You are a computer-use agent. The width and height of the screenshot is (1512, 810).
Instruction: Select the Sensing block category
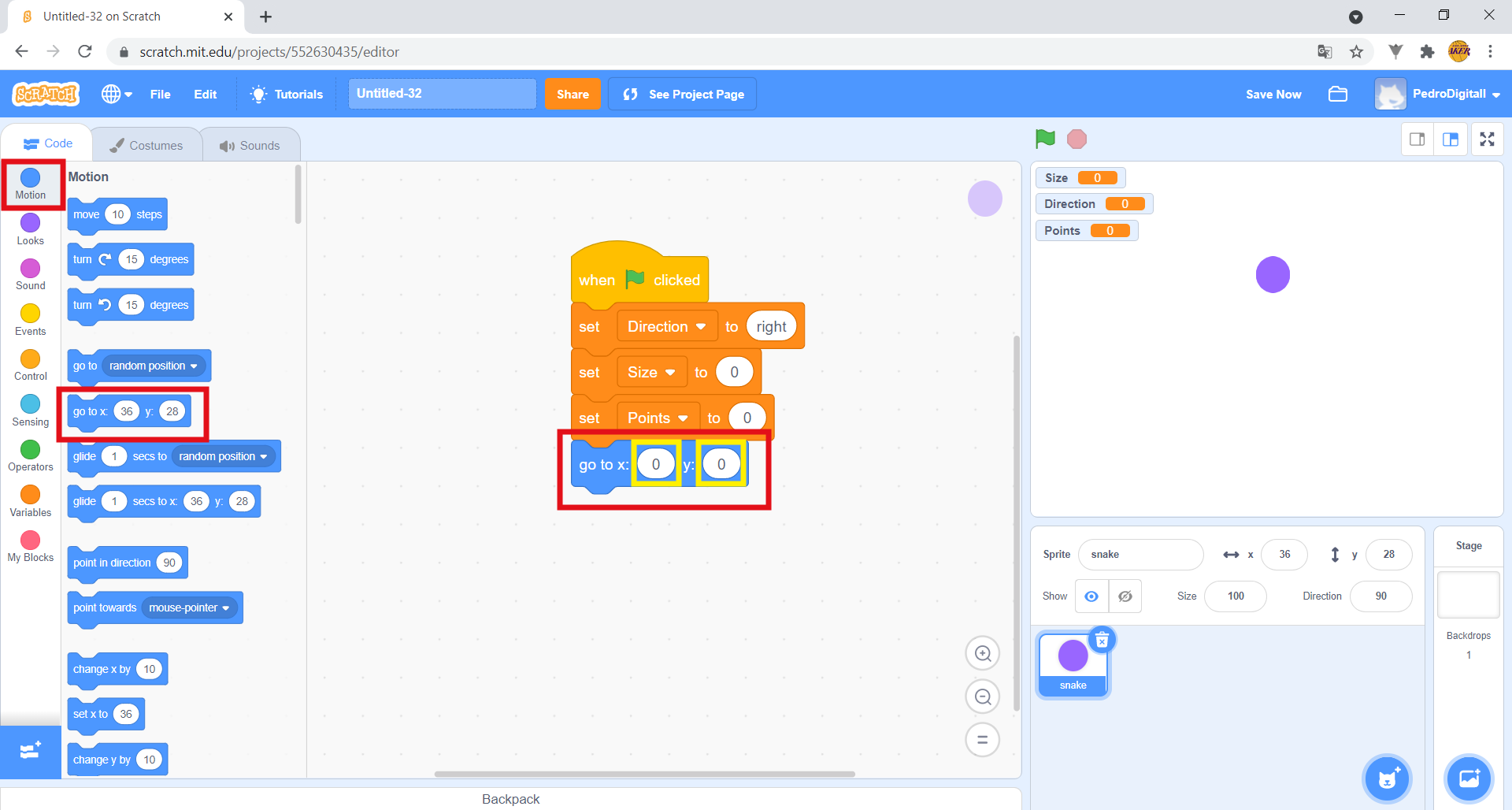(x=30, y=411)
